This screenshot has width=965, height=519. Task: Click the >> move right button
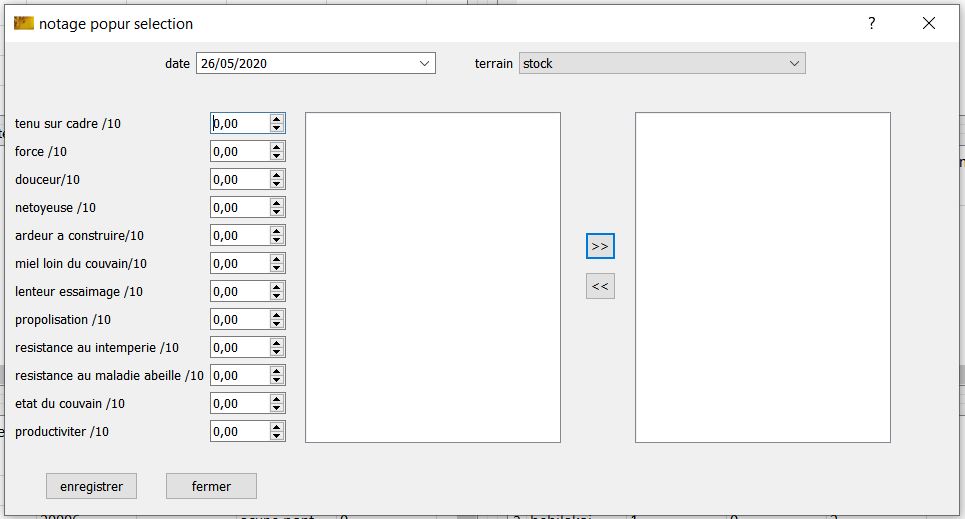(600, 246)
